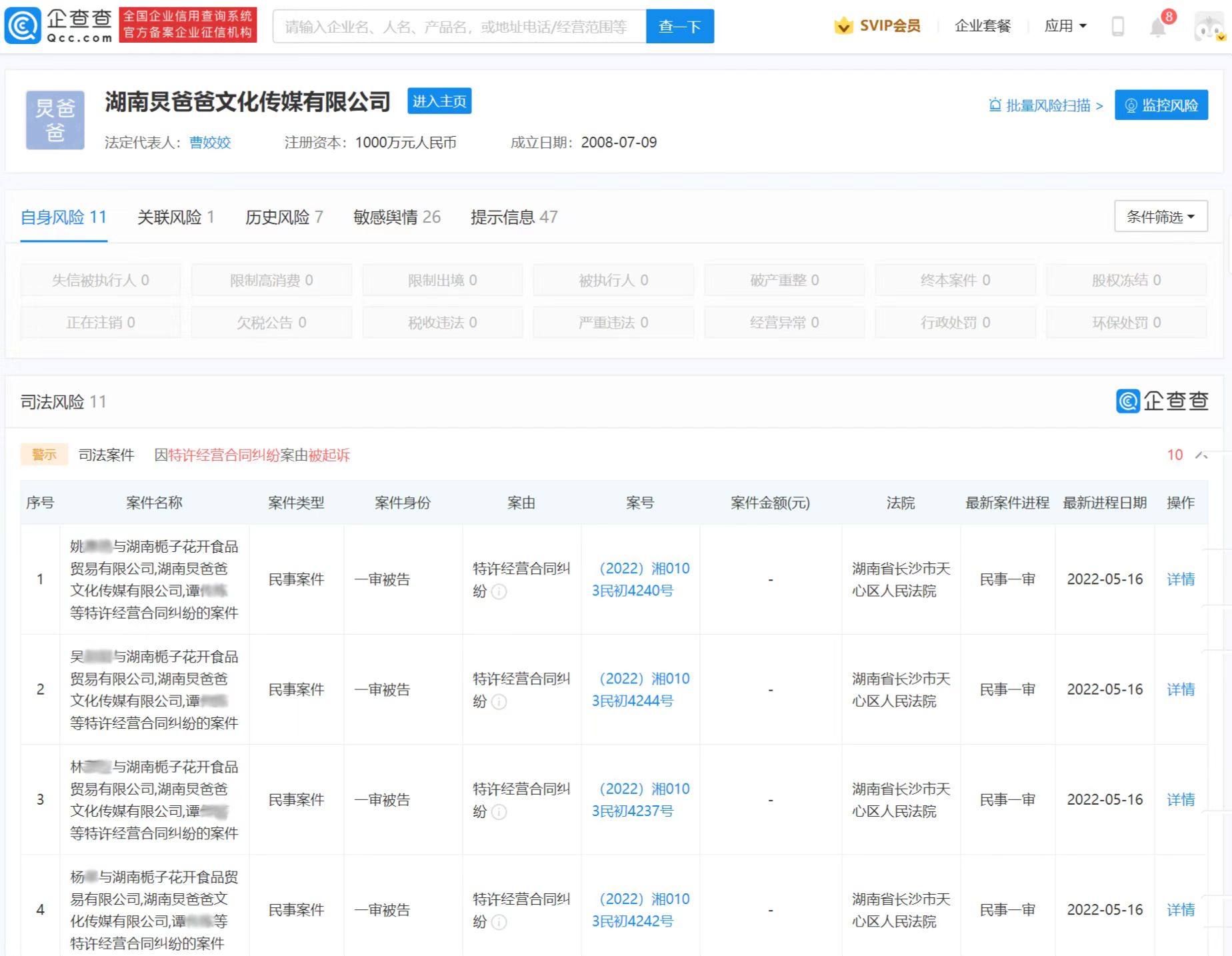Click the 经营异常 0 filter
This screenshot has width=1232, height=956.
[x=785, y=323]
